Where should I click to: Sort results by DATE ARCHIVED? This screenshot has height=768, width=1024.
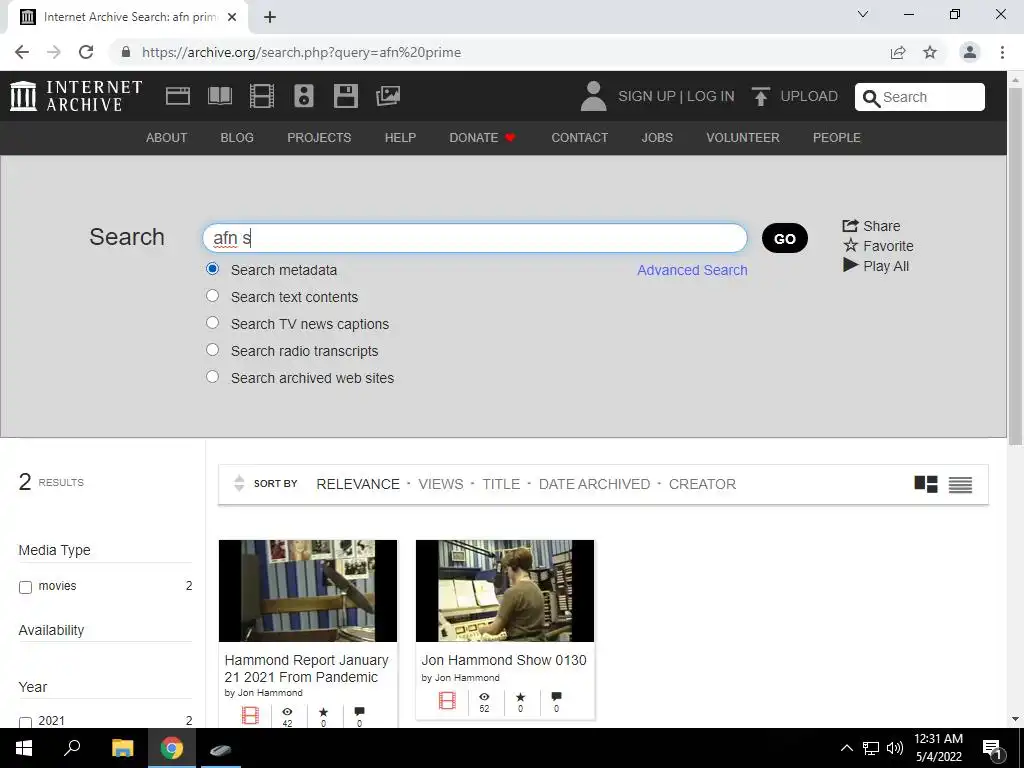tap(594, 484)
